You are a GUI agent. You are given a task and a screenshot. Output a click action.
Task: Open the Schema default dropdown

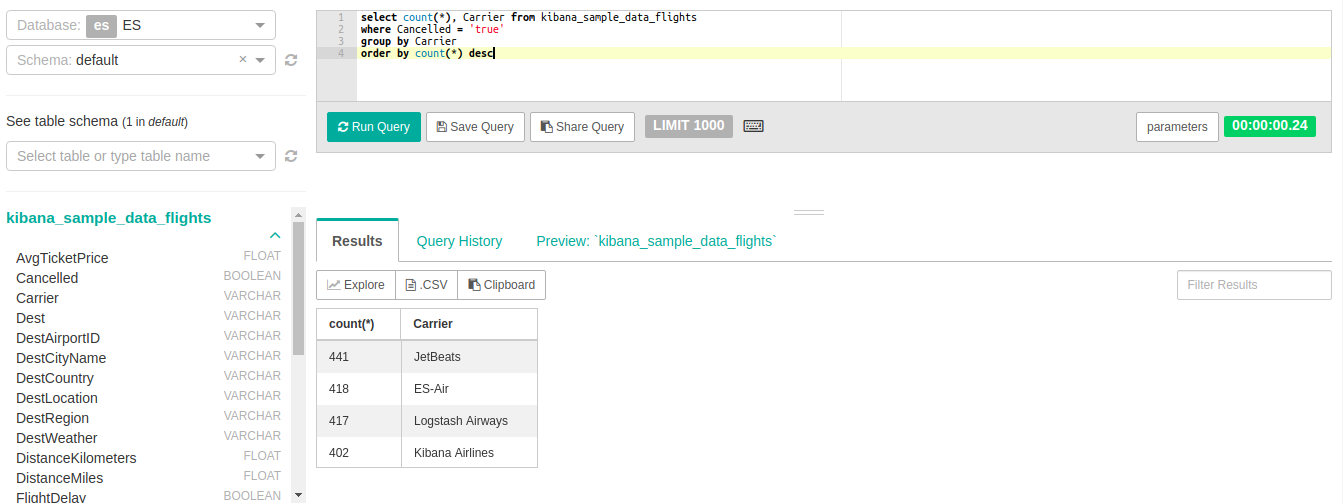point(141,60)
